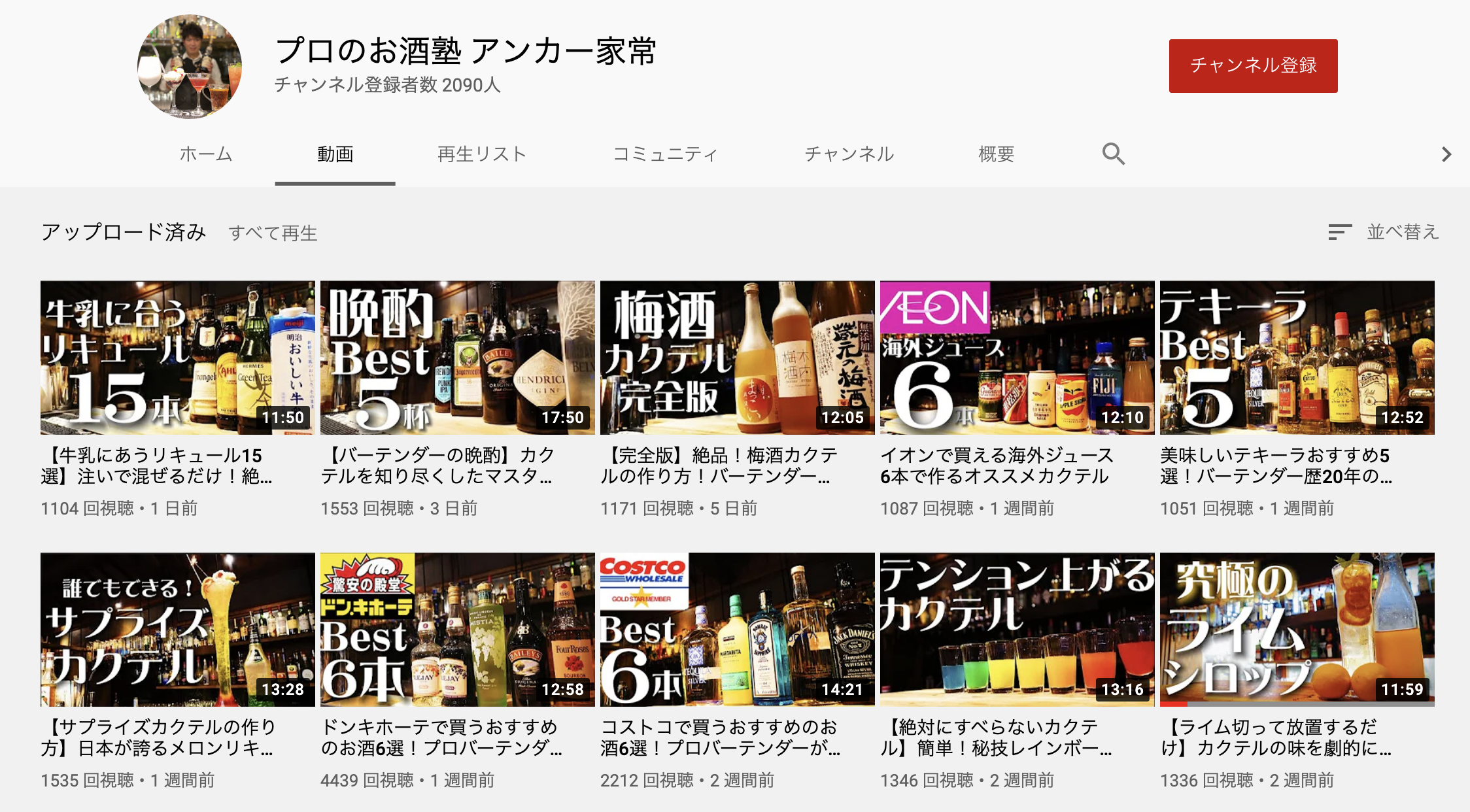Select the コミュニティ tab
This screenshot has height=812, width=1470.
pyautogui.click(x=665, y=154)
